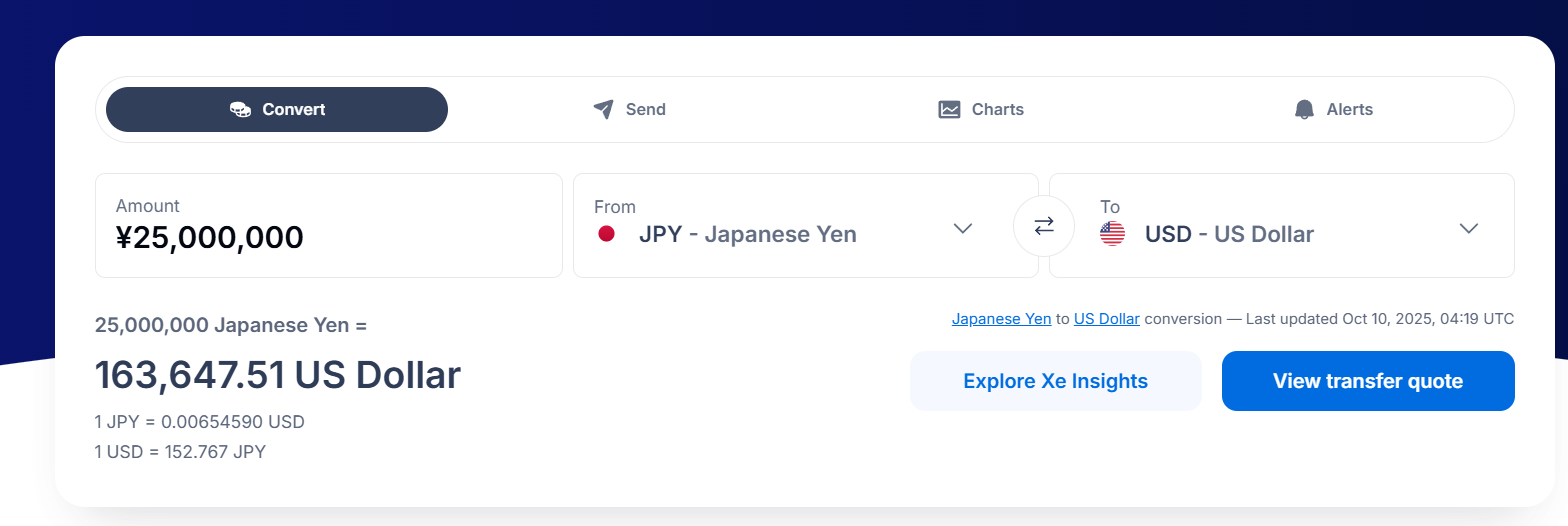Image resolution: width=1568 pixels, height=526 pixels.
Task: Click the 1 JPY = 0.00654590 USD rate
Action: (200, 422)
